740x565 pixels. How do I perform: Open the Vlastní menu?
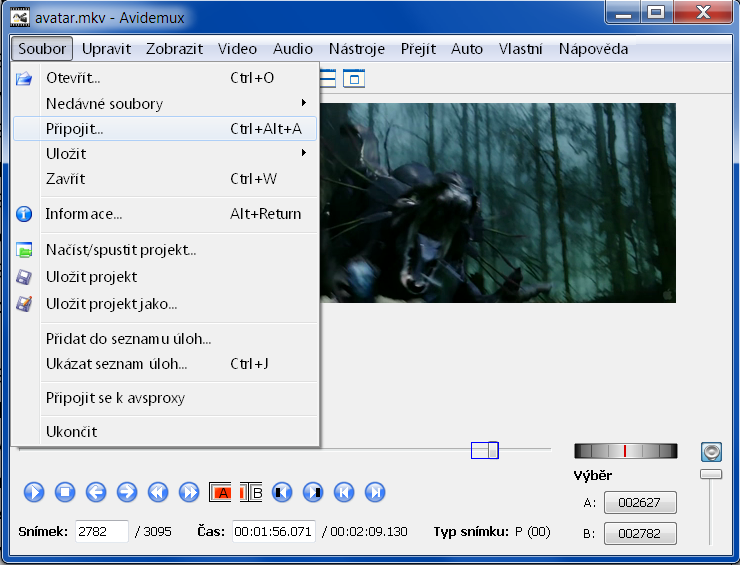click(521, 49)
